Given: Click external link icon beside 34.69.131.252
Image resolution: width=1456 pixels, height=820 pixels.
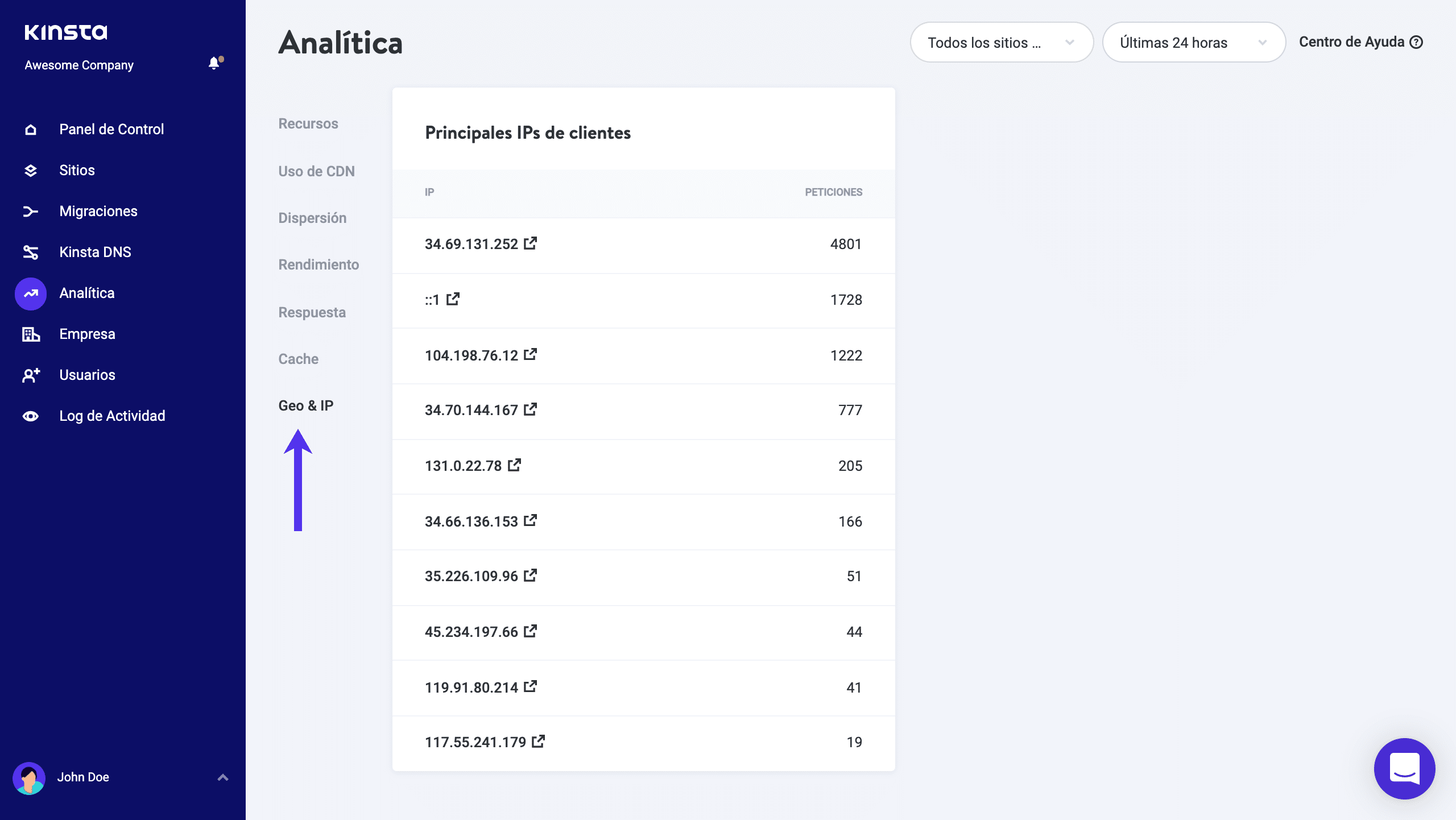Looking at the screenshot, I should 530,243.
